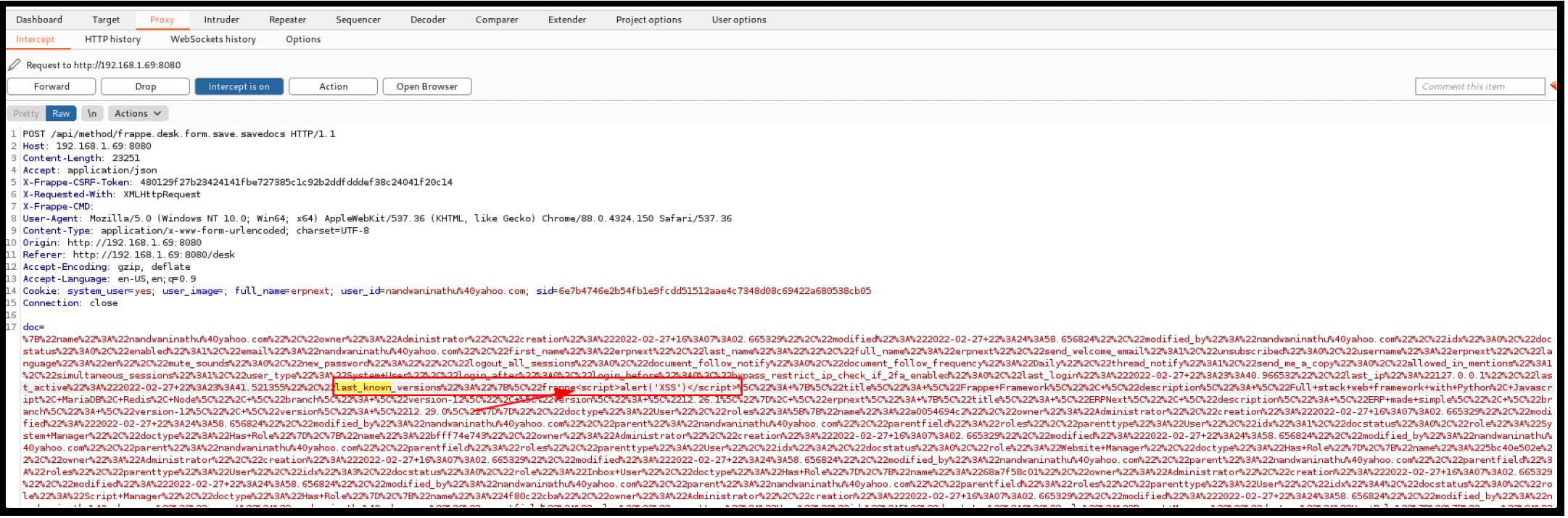
Task: Open the Decoder tab
Action: tap(428, 20)
